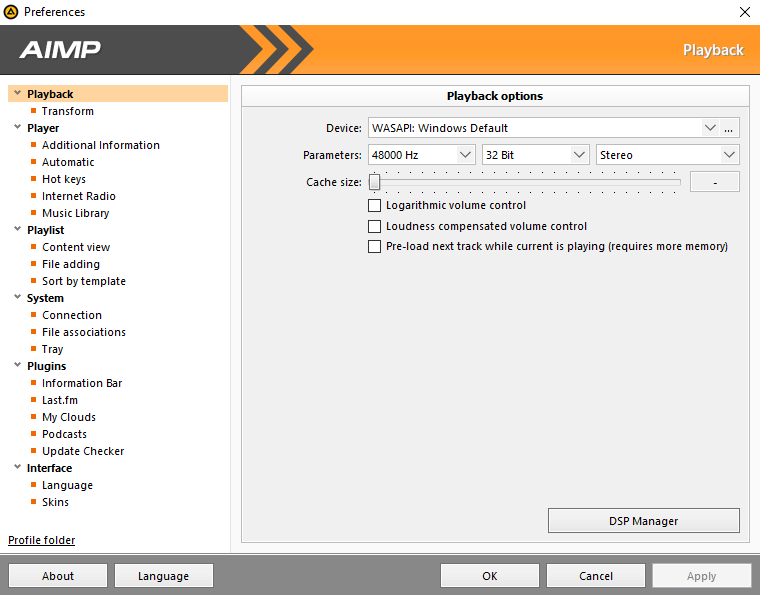Image resolution: width=760 pixels, height=595 pixels.
Task: Click the OK button
Action: point(490,576)
